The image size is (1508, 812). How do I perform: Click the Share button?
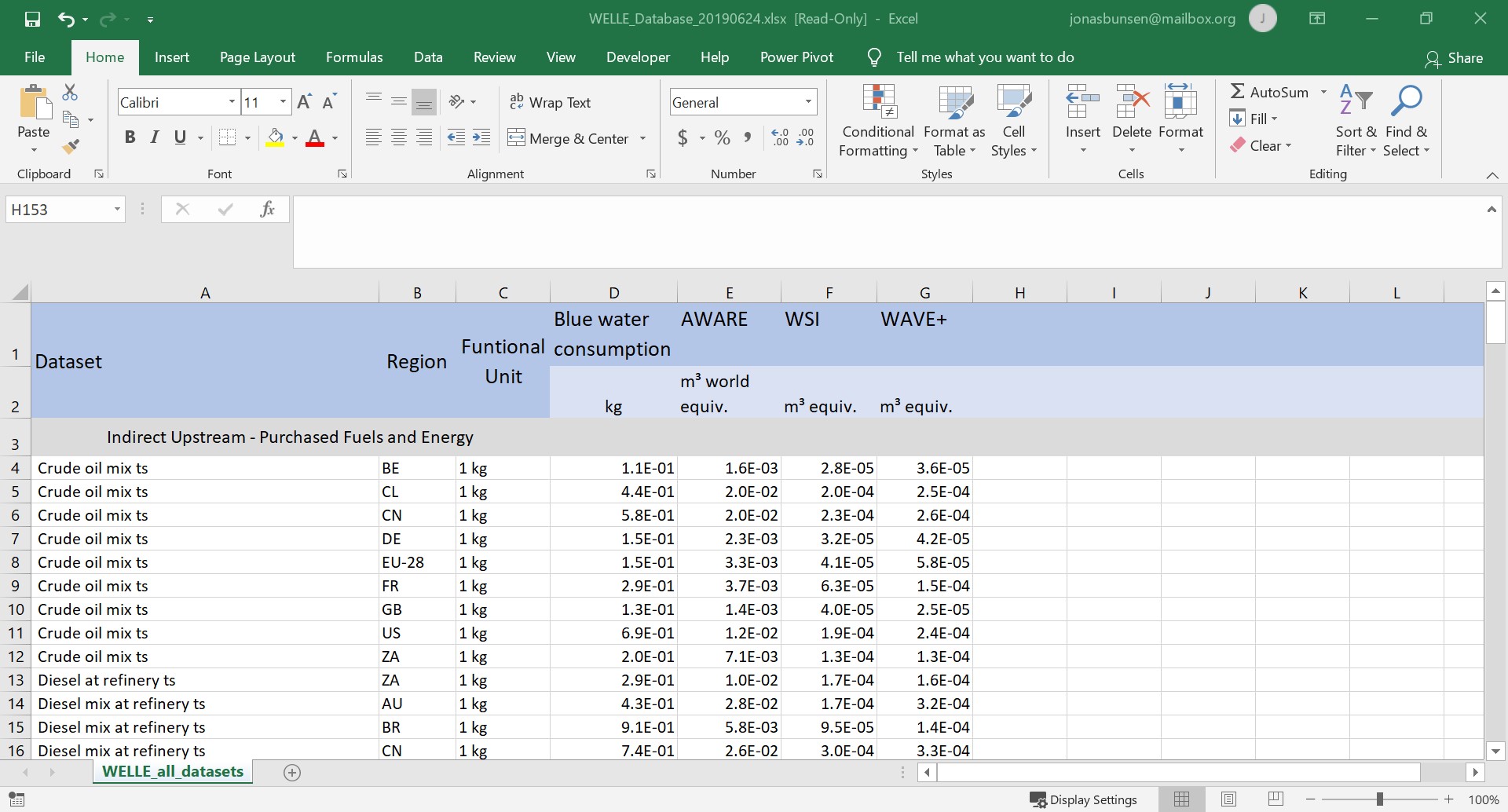pos(1454,58)
